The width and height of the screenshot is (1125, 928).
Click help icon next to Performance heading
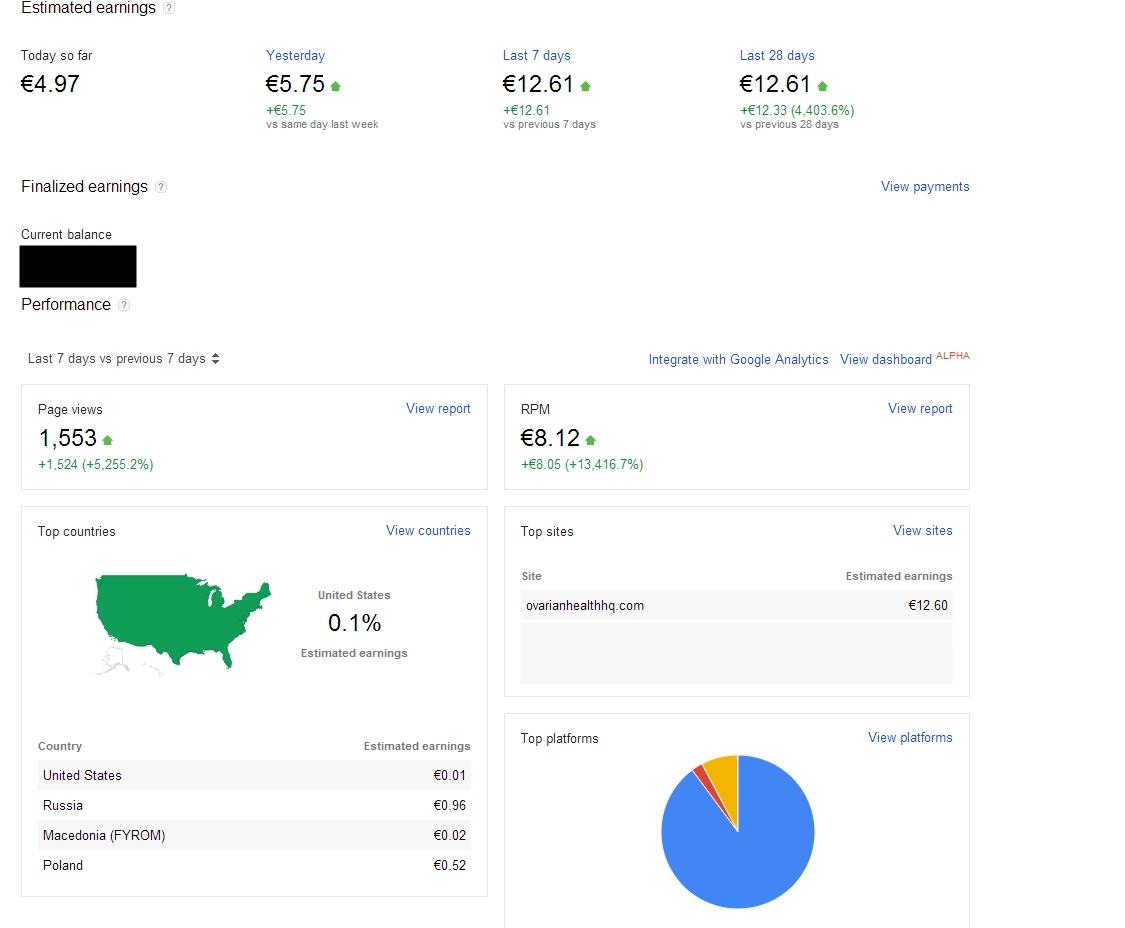click(124, 305)
